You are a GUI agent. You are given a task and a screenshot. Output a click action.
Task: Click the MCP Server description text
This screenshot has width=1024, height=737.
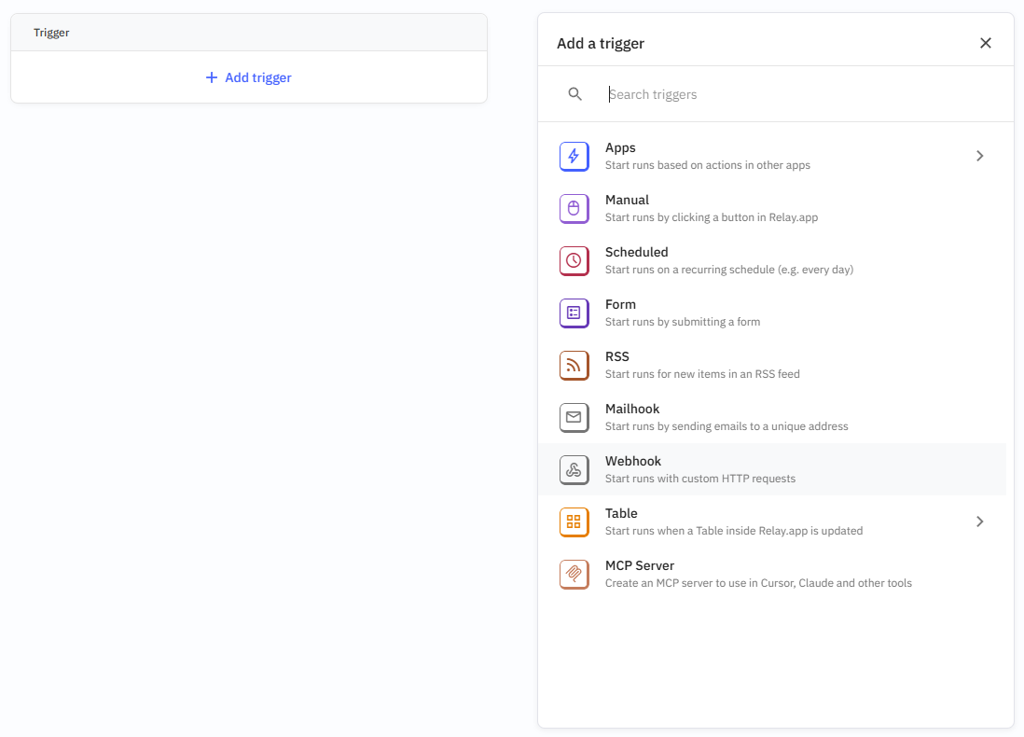tap(758, 583)
